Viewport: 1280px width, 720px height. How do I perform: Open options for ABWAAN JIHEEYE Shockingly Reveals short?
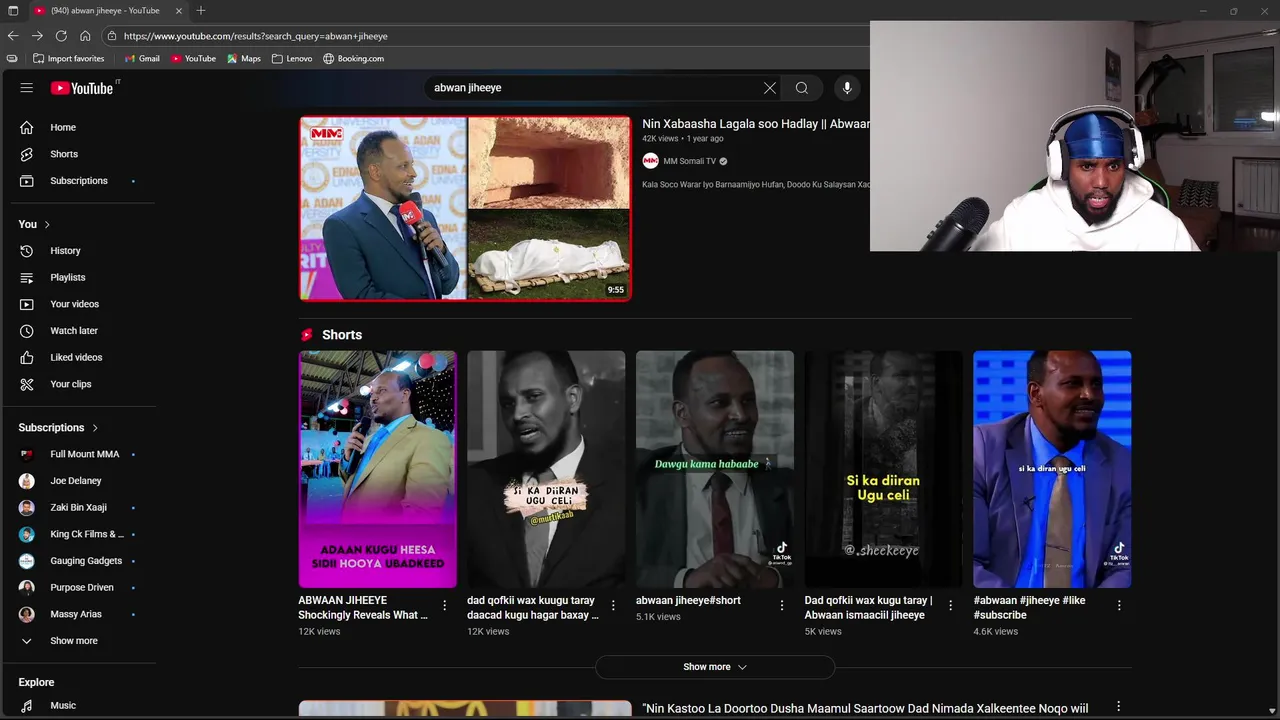(x=445, y=605)
